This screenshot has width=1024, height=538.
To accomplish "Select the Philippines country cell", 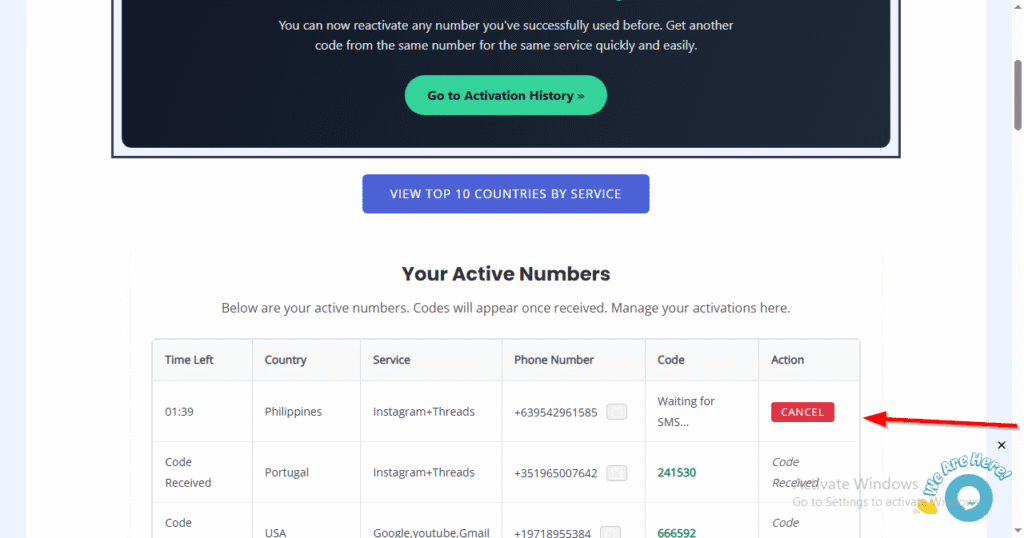I will click(293, 412).
